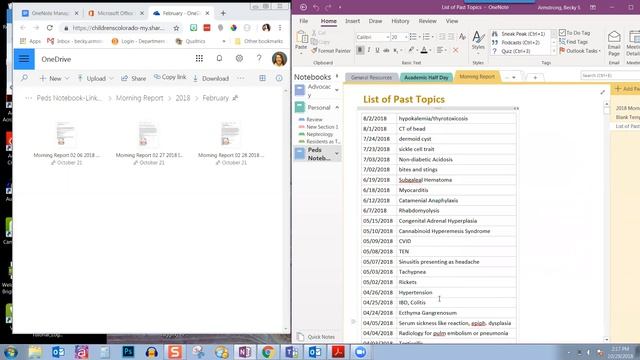Undo the last action in OneNote
This screenshot has height=360, width=640.
point(316,7)
